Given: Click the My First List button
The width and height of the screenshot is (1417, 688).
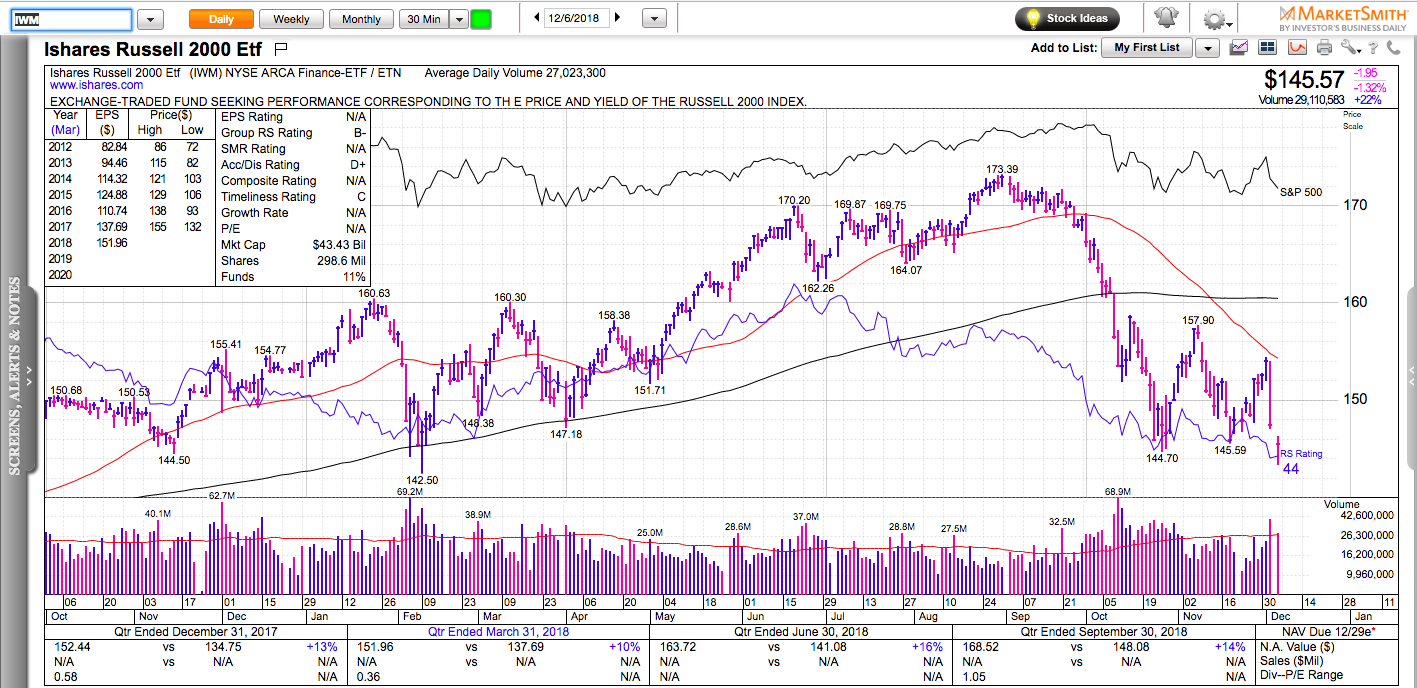Looking at the screenshot, I should [x=1147, y=48].
